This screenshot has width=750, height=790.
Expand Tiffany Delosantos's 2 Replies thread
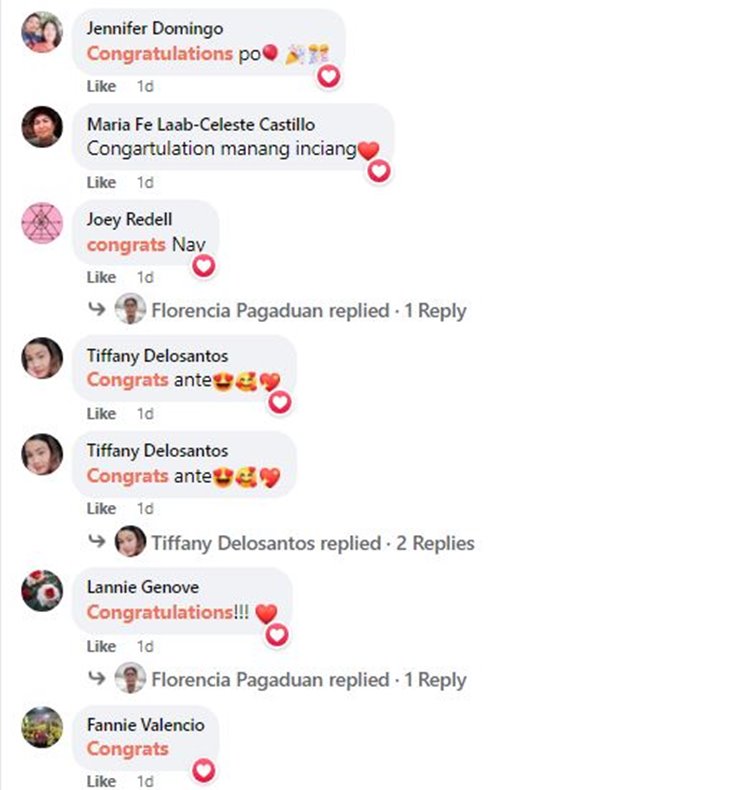(312, 544)
